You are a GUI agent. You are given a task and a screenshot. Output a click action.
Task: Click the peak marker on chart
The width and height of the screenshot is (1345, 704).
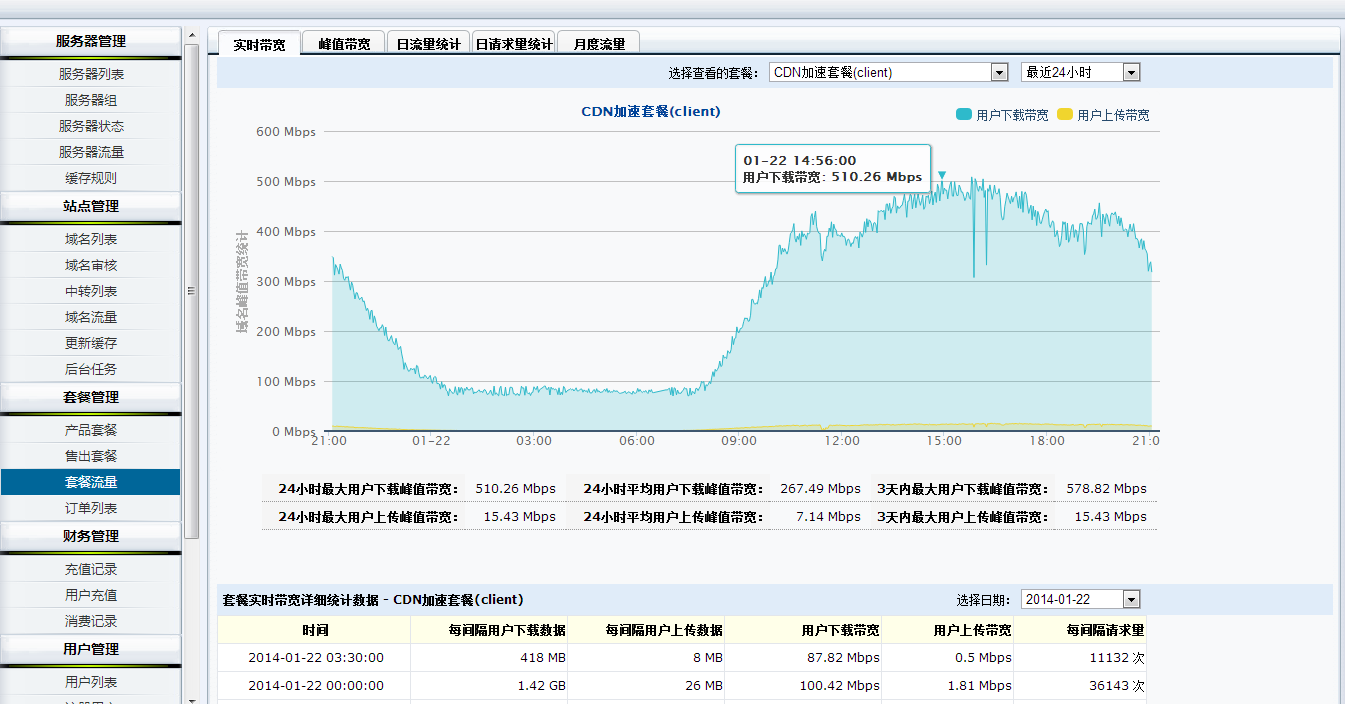tap(941, 175)
